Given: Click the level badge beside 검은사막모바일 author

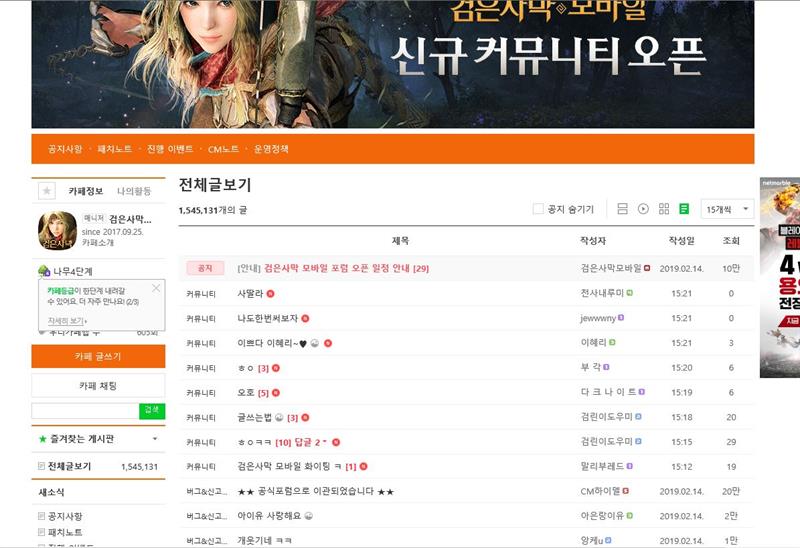Looking at the screenshot, I should point(647,268).
